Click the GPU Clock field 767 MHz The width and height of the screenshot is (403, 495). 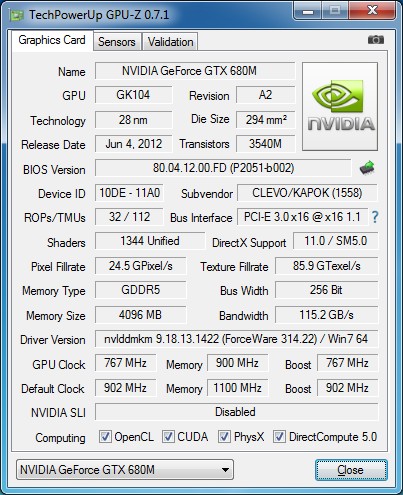click(x=126, y=363)
